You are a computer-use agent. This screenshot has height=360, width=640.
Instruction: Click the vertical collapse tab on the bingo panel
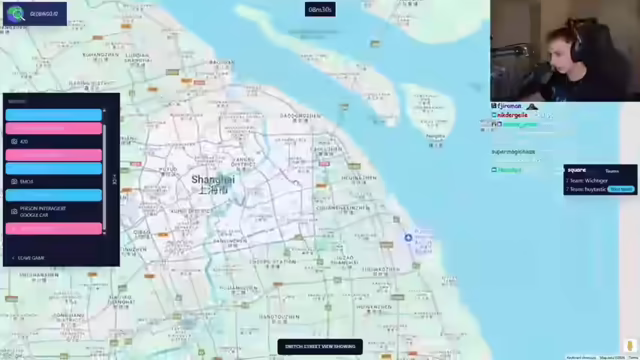click(x=114, y=180)
